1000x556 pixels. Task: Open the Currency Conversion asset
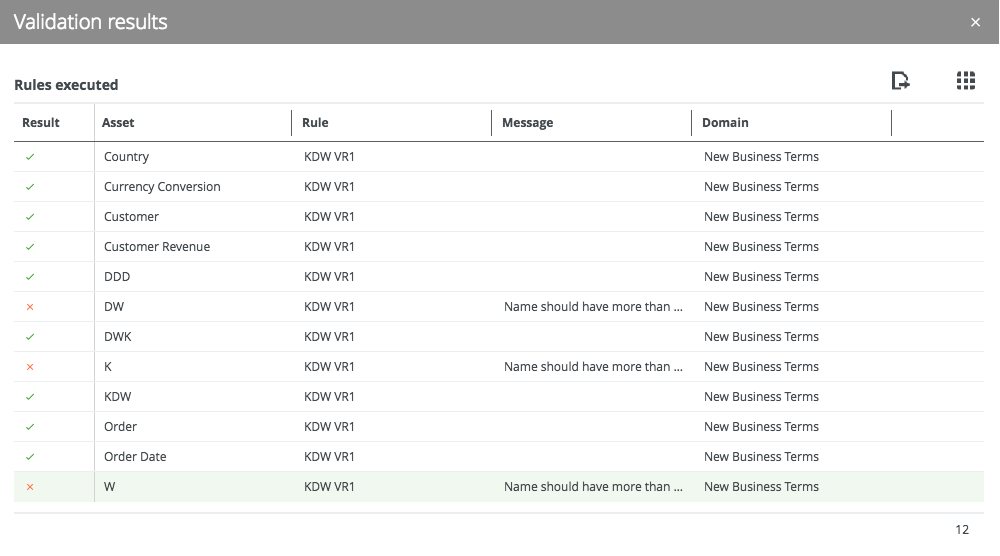point(162,187)
